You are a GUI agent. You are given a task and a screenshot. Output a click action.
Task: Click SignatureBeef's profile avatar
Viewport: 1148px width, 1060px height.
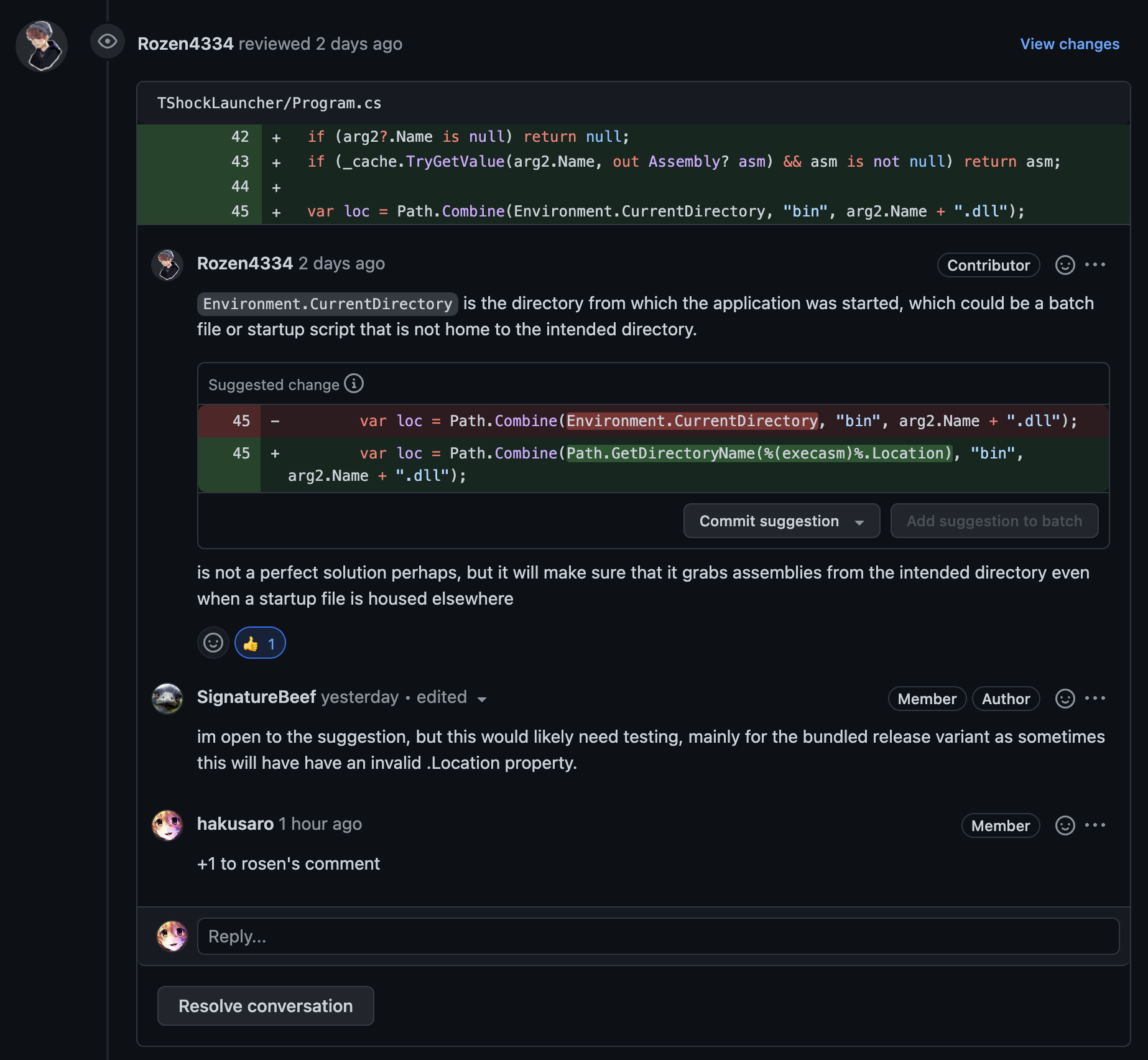click(167, 699)
